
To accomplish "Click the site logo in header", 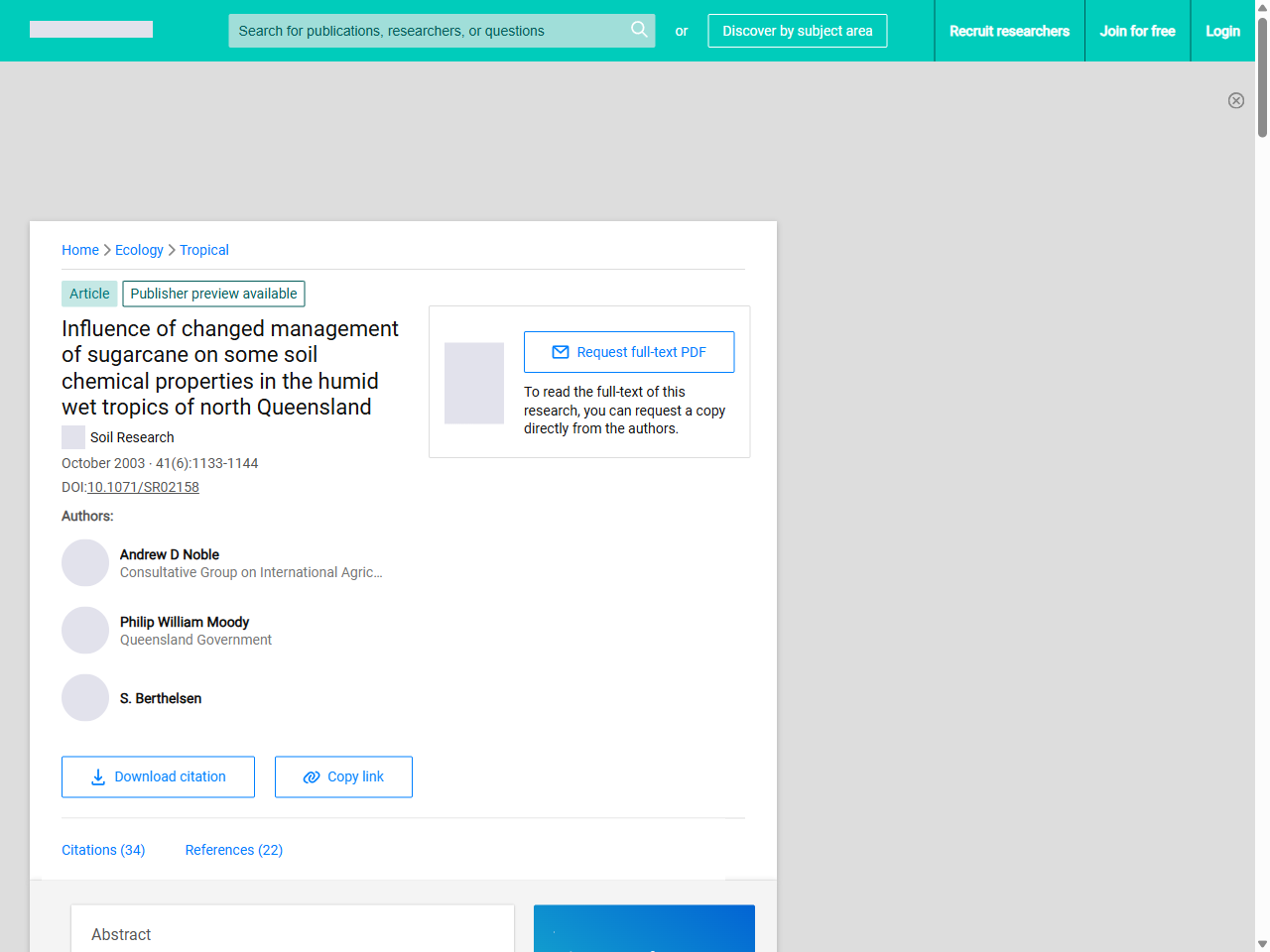I will [x=91, y=30].
